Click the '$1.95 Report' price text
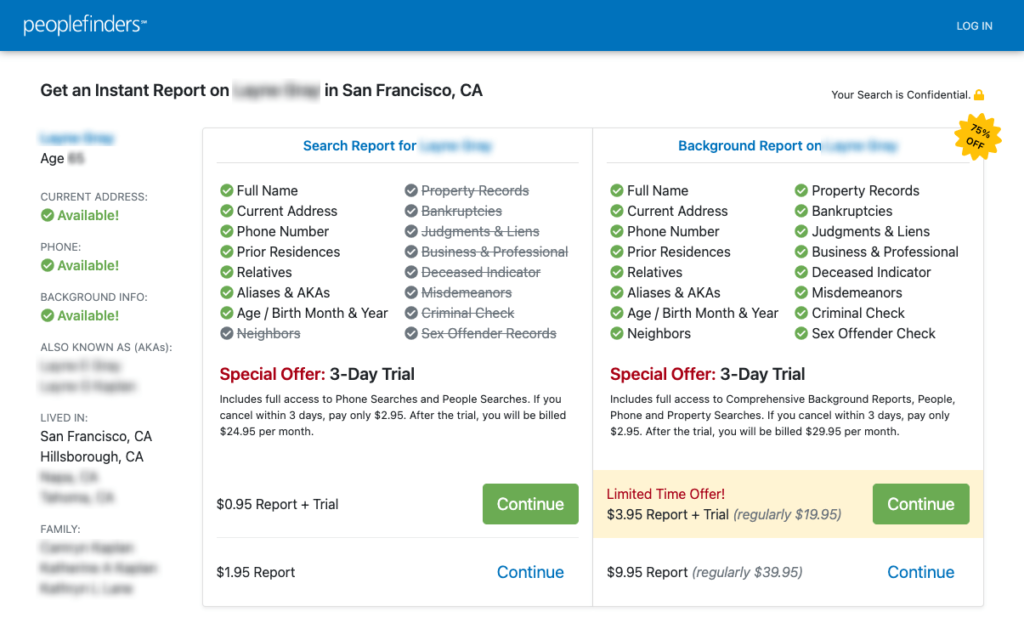 [x=256, y=572]
